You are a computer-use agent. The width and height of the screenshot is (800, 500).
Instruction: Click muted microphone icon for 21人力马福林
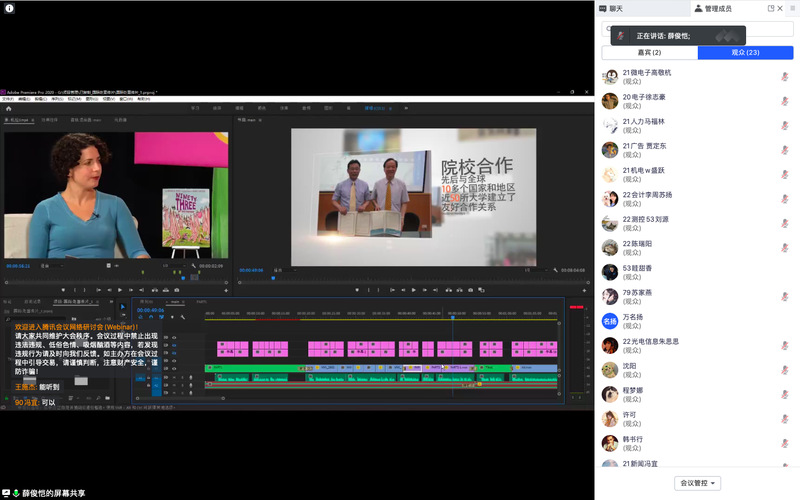(784, 126)
